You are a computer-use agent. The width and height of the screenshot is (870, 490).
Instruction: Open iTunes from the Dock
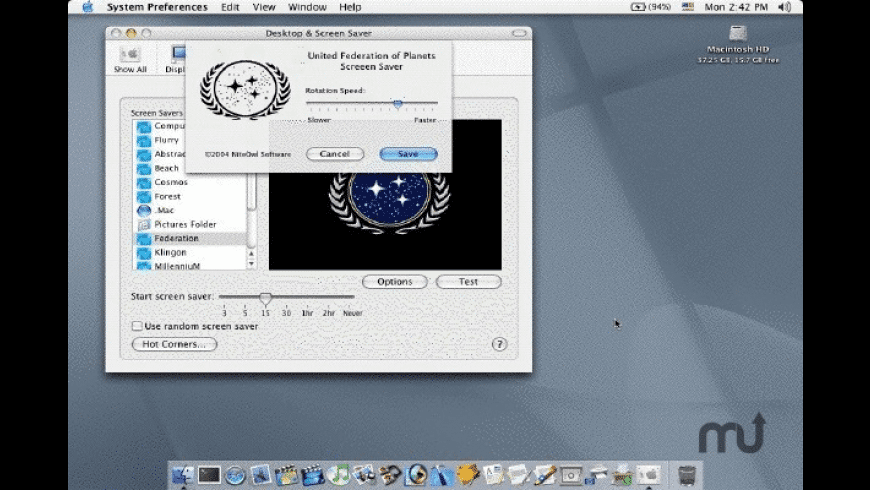(x=339, y=475)
